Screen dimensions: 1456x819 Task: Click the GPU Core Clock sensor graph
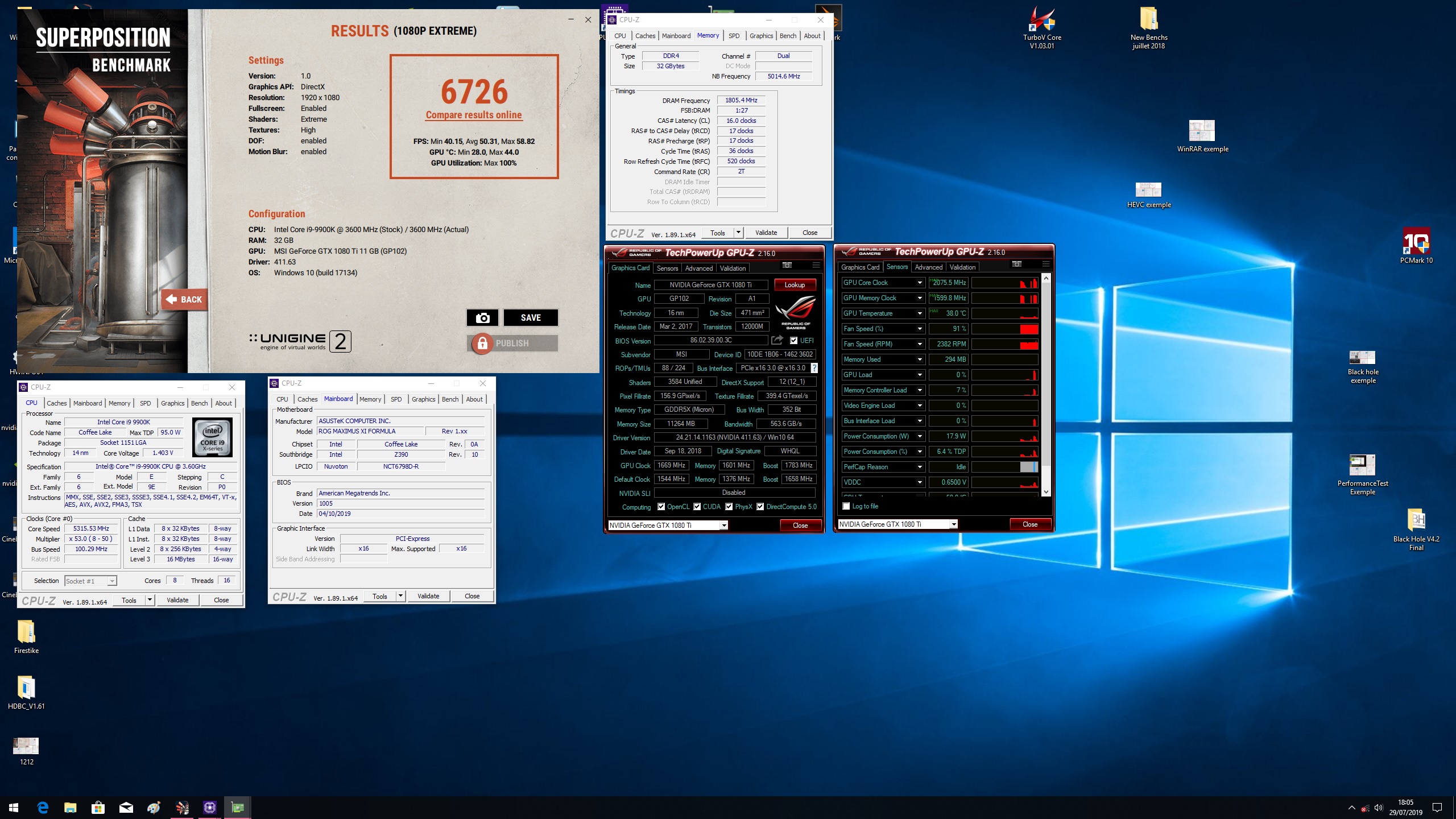[1005, 283]
